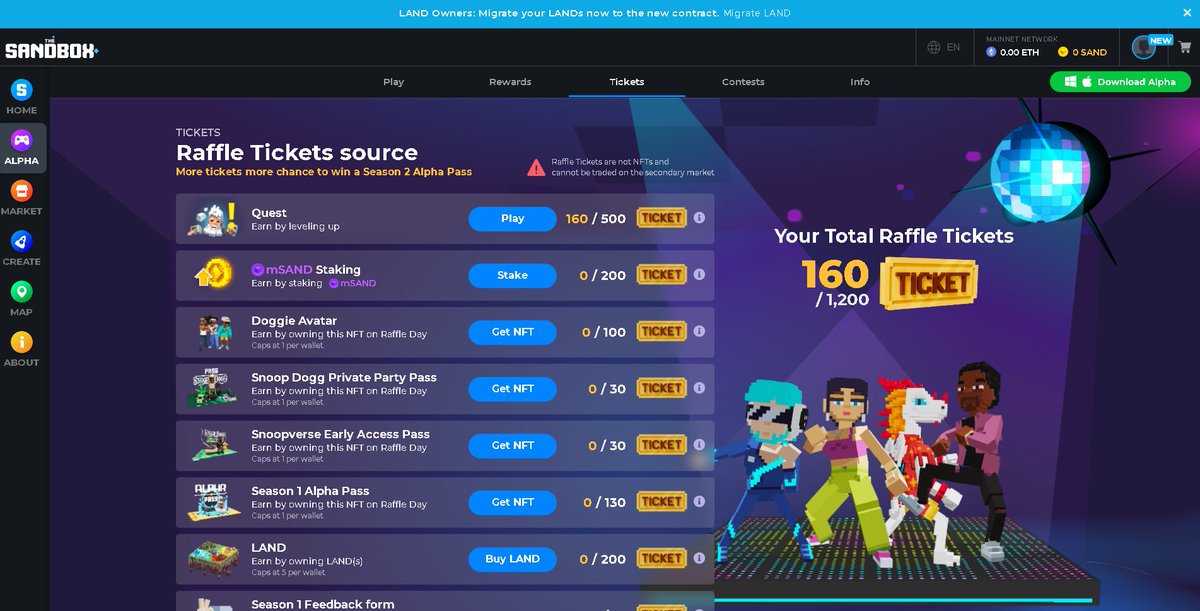1200x611 pixels.
Task: Click the info icon on Quest row
Action: tap(699, 218)
